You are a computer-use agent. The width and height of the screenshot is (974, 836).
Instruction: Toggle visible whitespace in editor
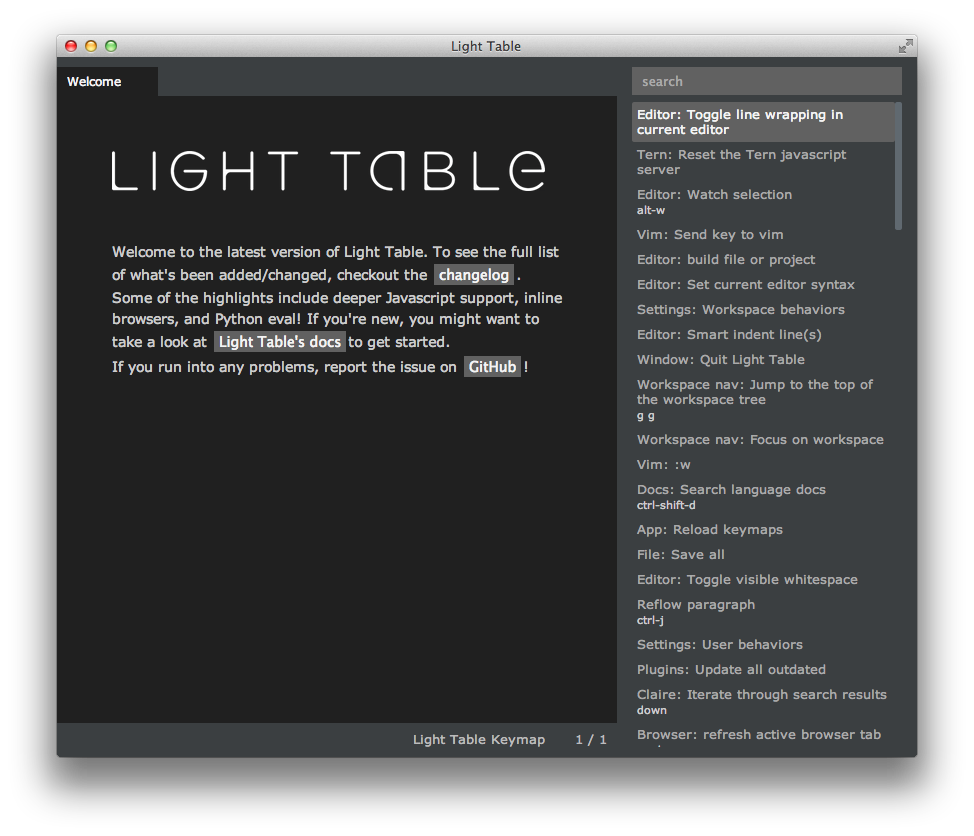click(x=747, y=580)
